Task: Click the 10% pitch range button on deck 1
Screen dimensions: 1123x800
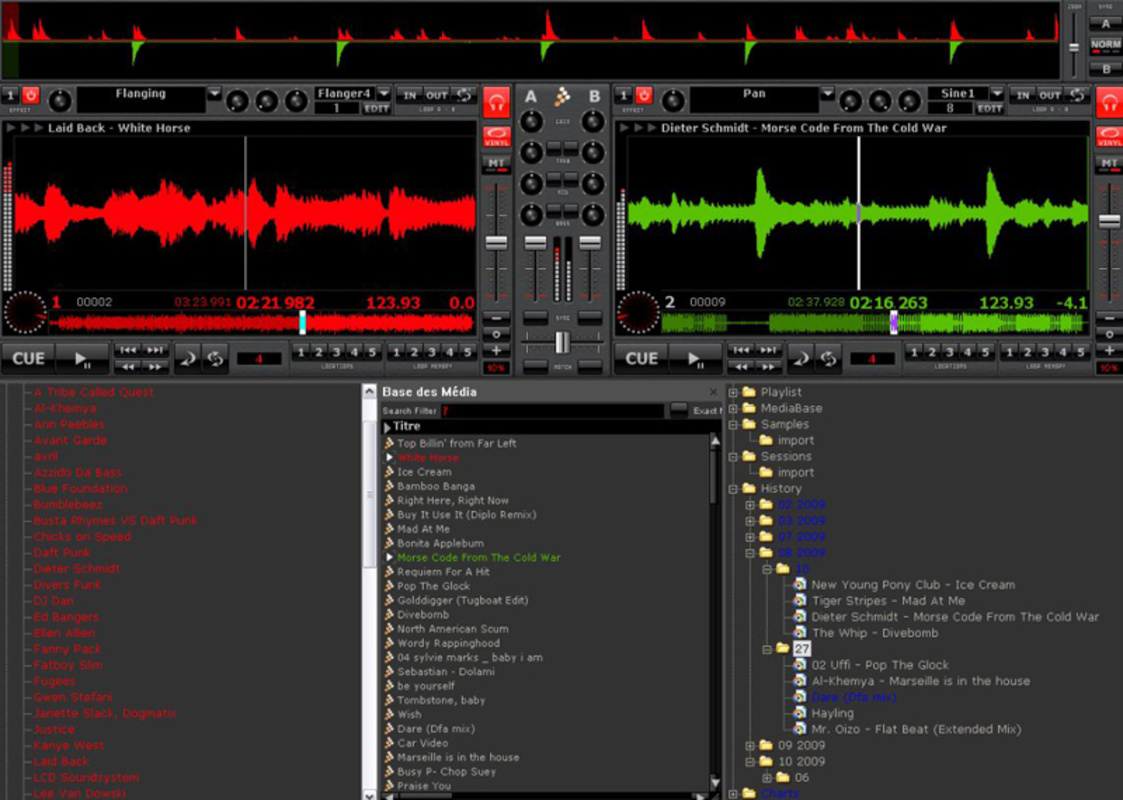Action: (496, 368)
